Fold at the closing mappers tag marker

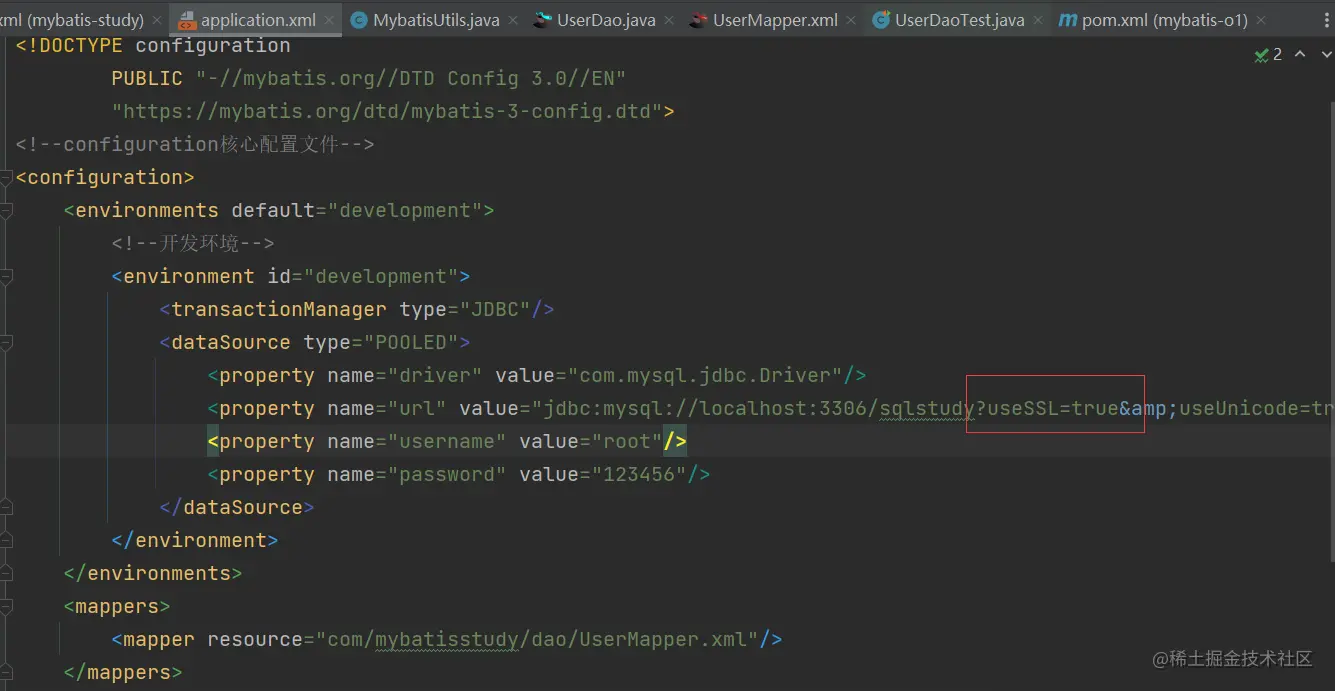pos(6,672)
